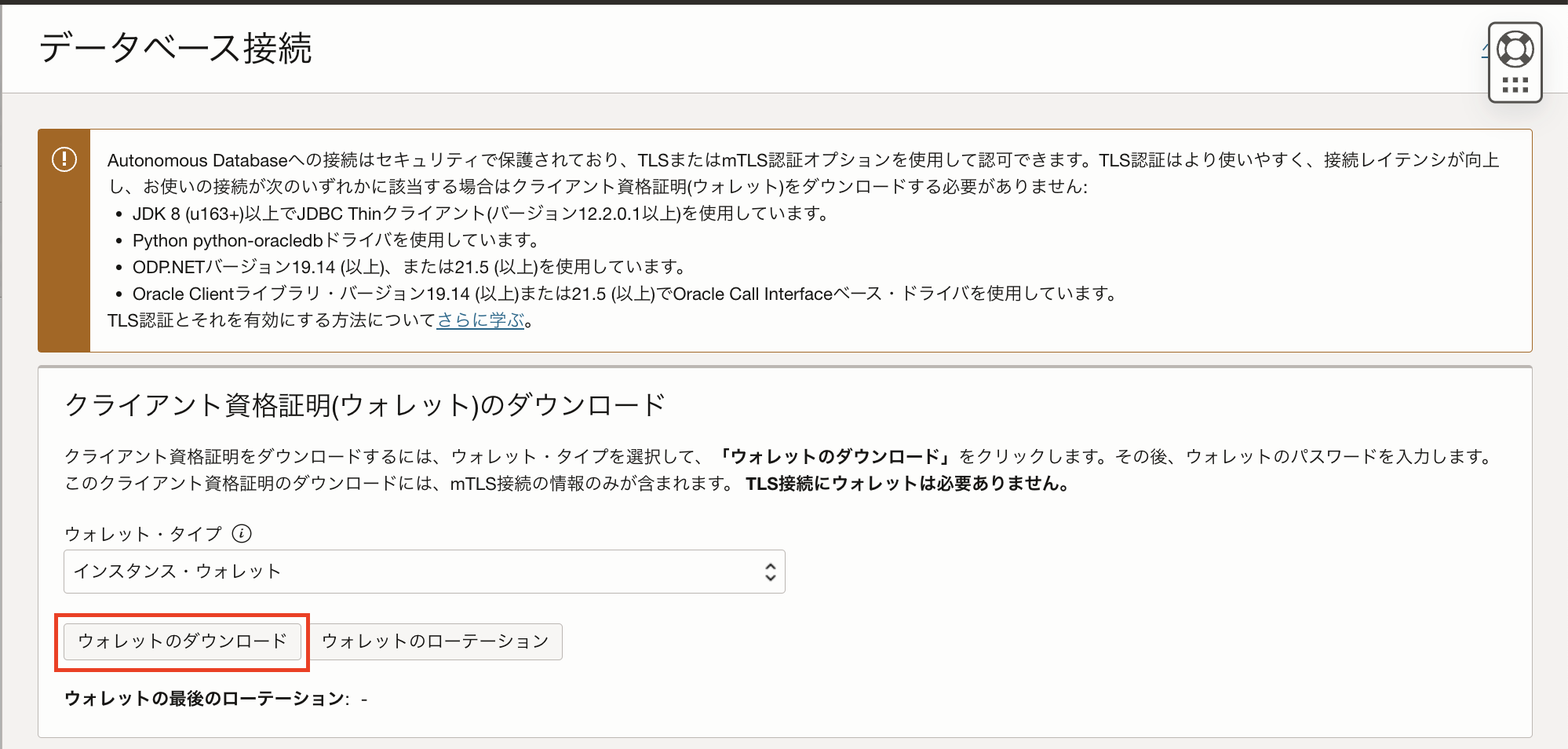Click the TLS learn more hyperlink
The width and height of the screenshot is (1568, 749).
click(479, 320)
